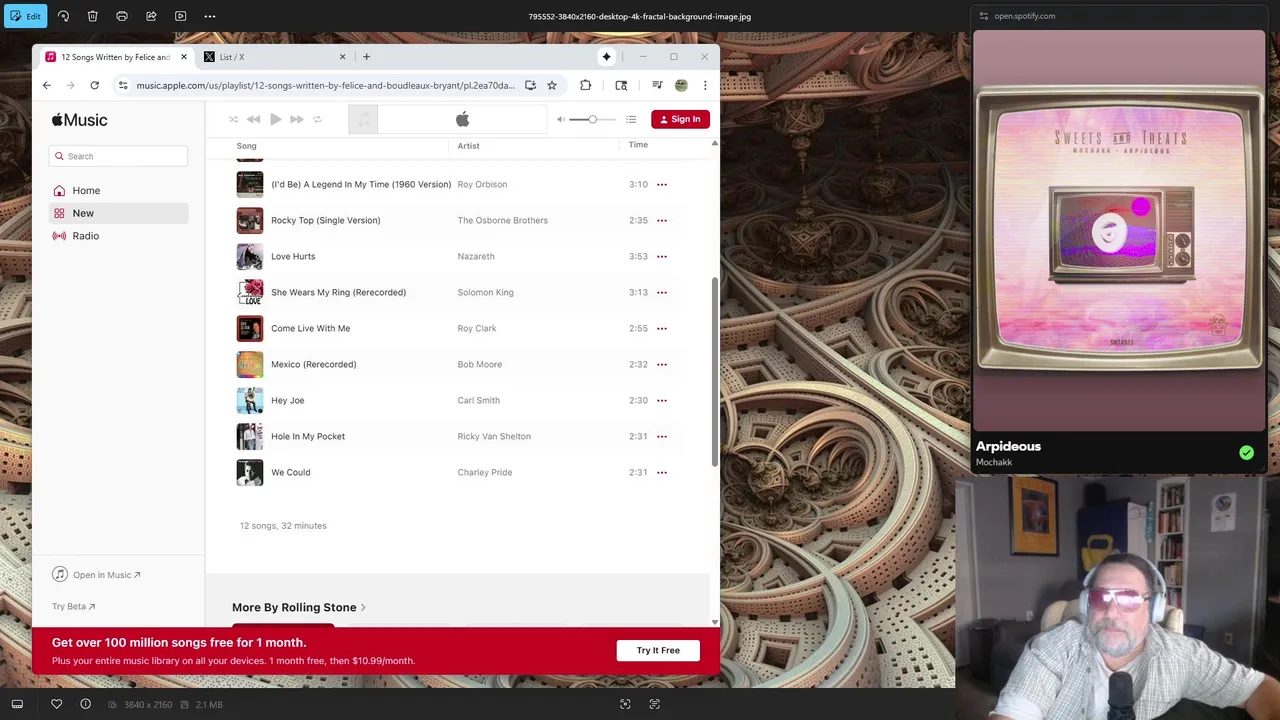Open more options for She Wears My Ring
The image size is (1280, 720).
tap(661, 292)
